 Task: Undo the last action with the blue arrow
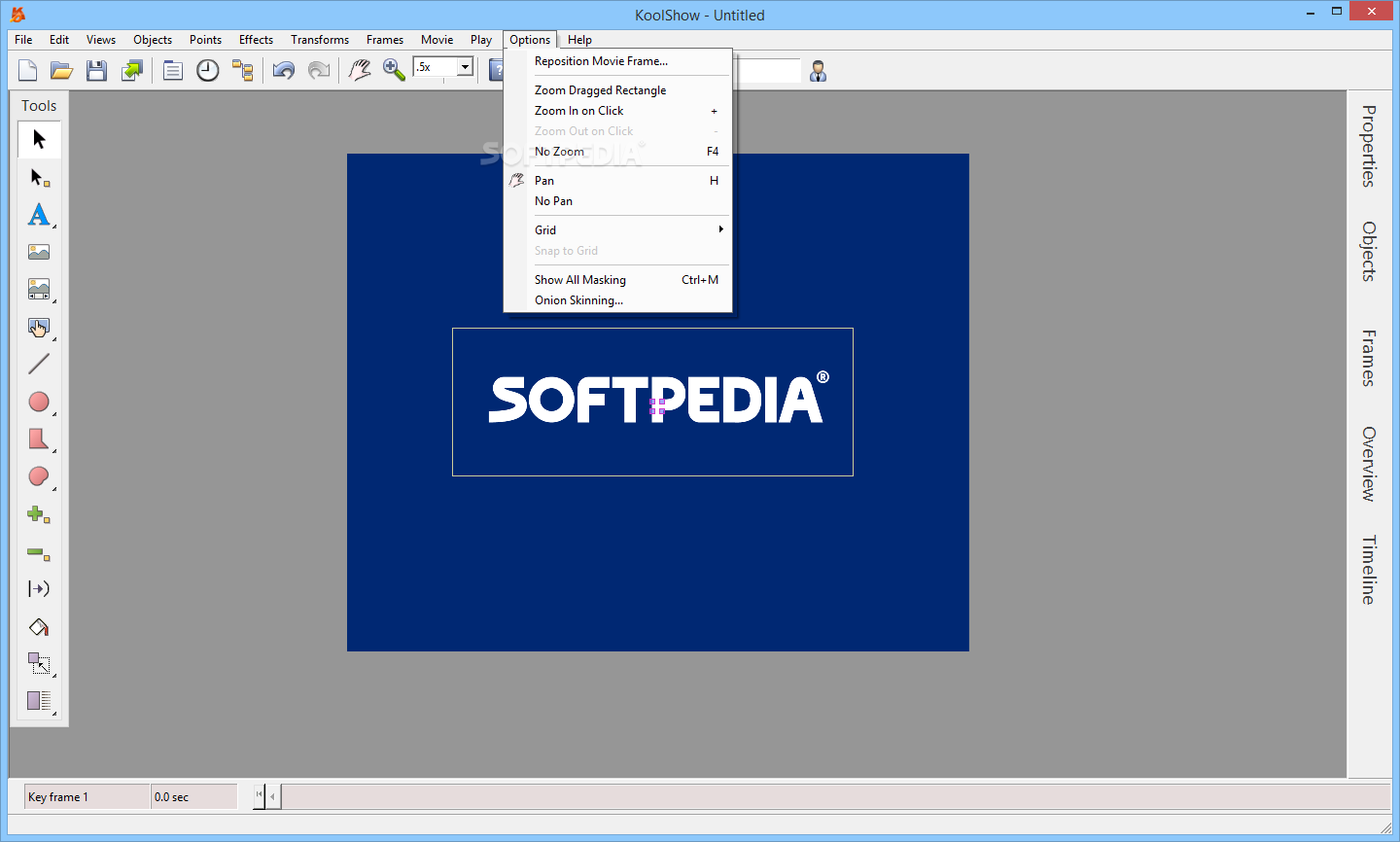pyautogui.click(x=284, y=70)
